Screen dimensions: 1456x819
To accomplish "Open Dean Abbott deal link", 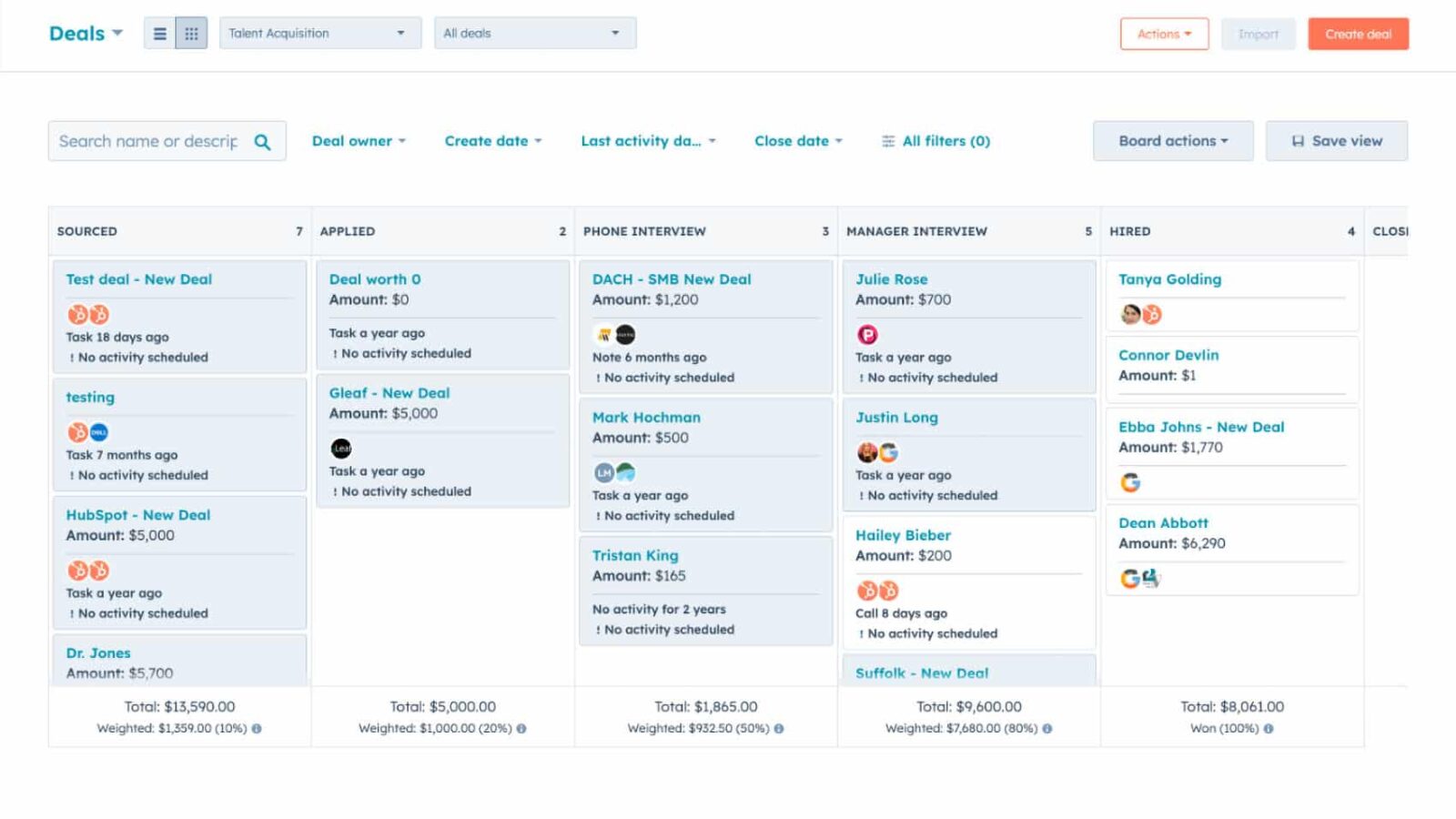I will [1164, 523].
